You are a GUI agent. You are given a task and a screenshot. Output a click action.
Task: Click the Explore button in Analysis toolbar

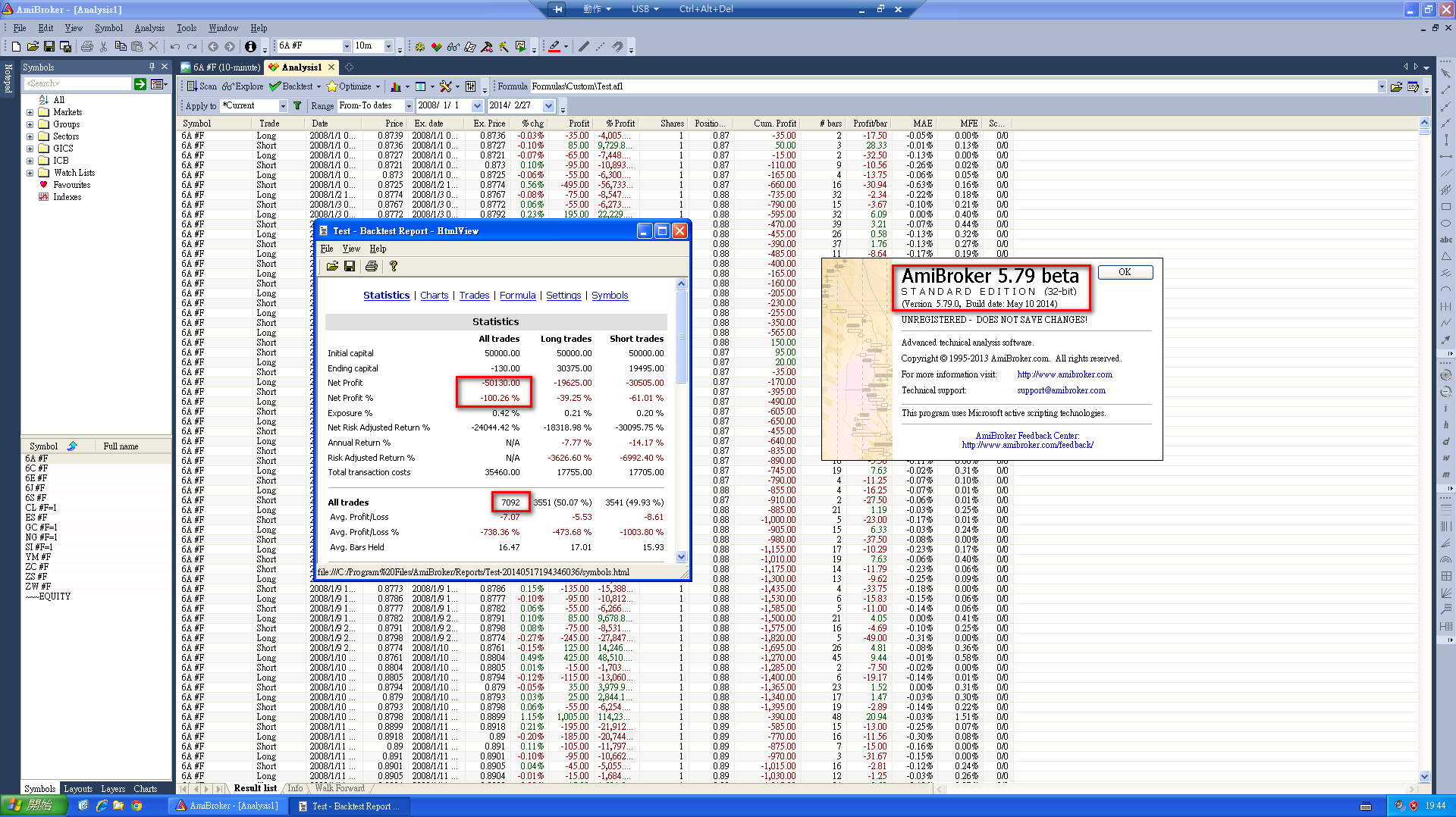click(x=243, y=86)
